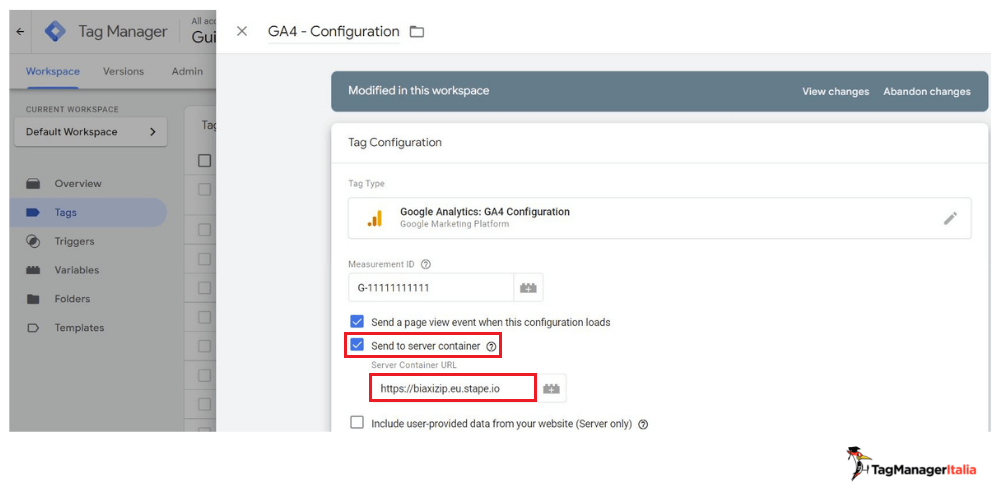
Task: Click the Measurement ID input field
Action: click(431, 288)
